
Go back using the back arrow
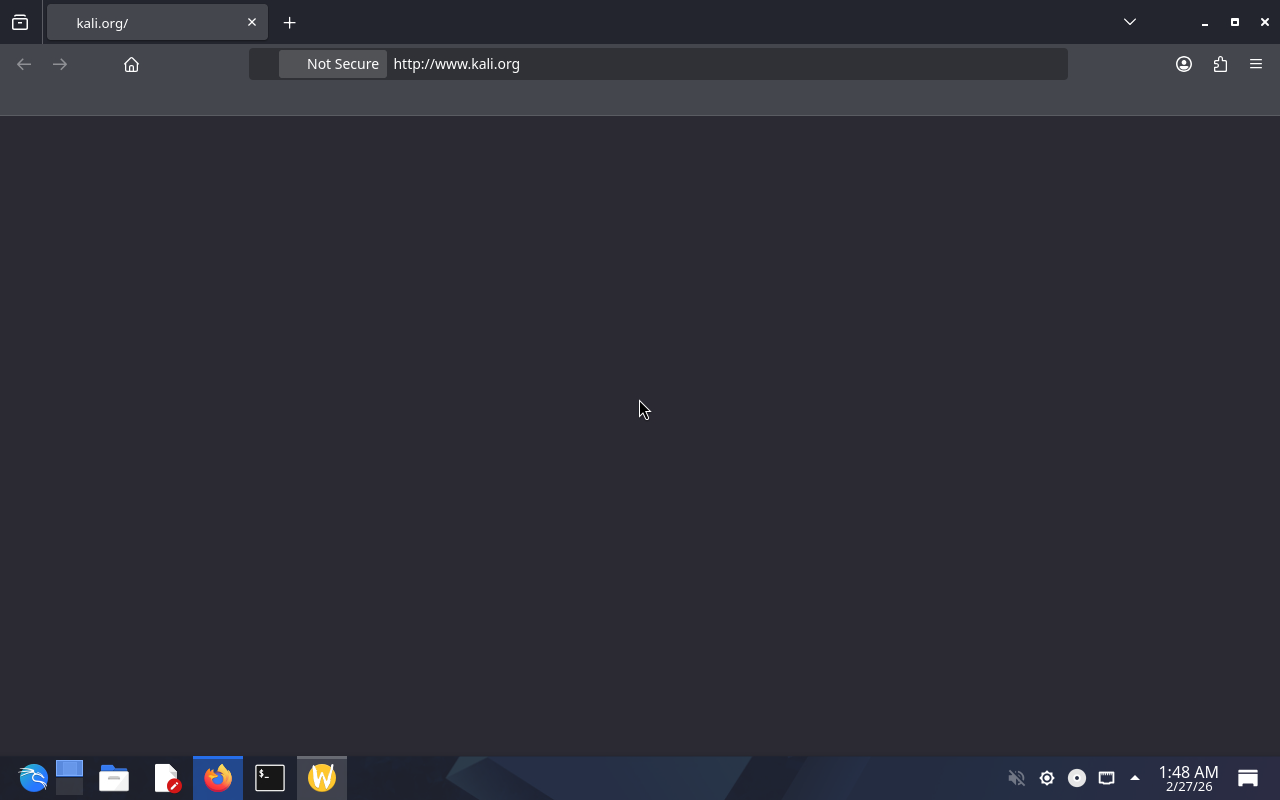[x=24, y=64]
